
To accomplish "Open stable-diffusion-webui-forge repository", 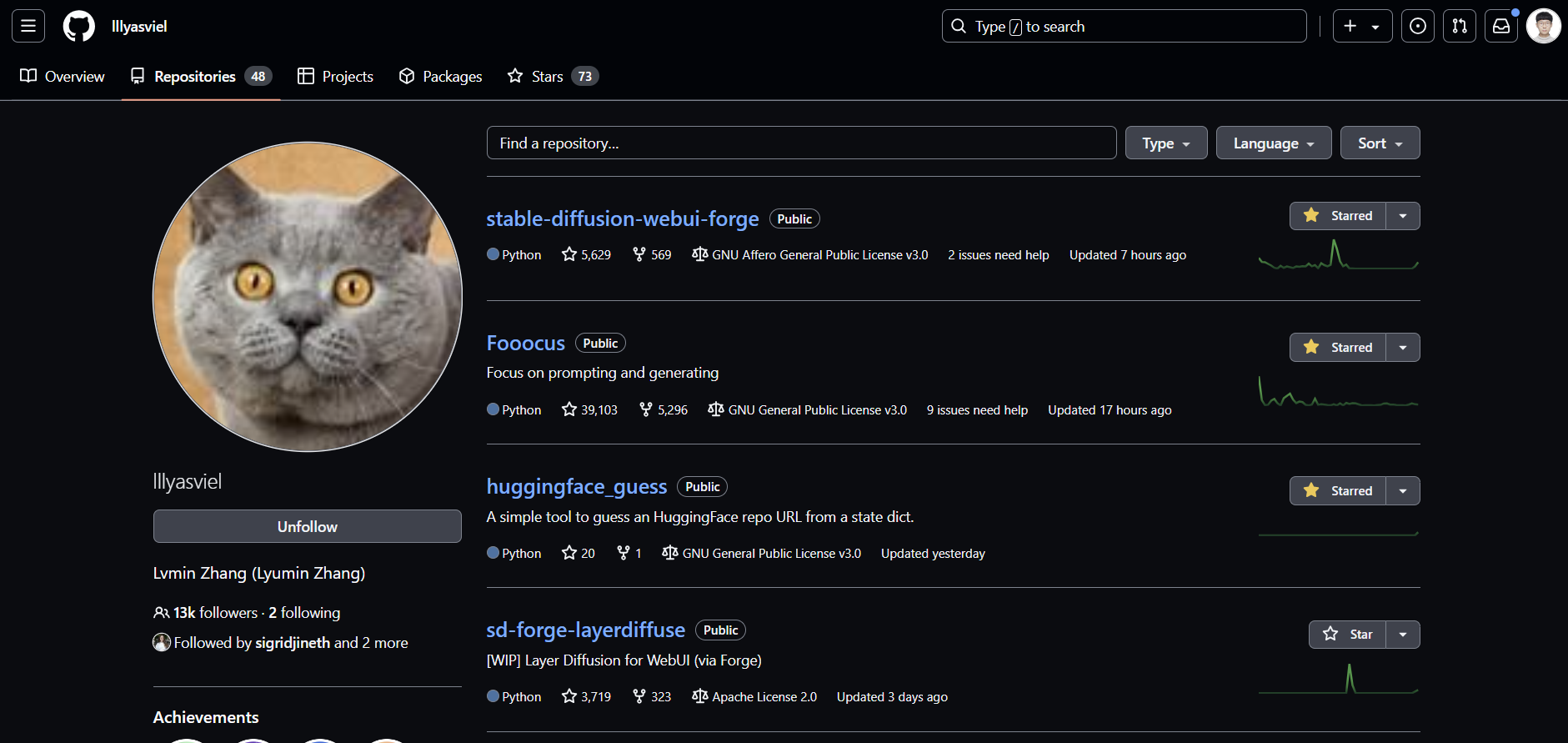I will pyautogui.click(x=623, y=218).
